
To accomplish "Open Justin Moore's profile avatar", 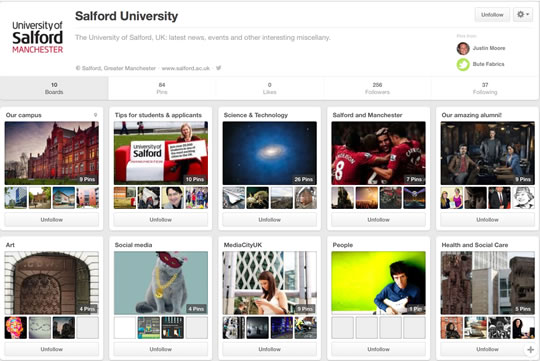I will tap(463, 48).
